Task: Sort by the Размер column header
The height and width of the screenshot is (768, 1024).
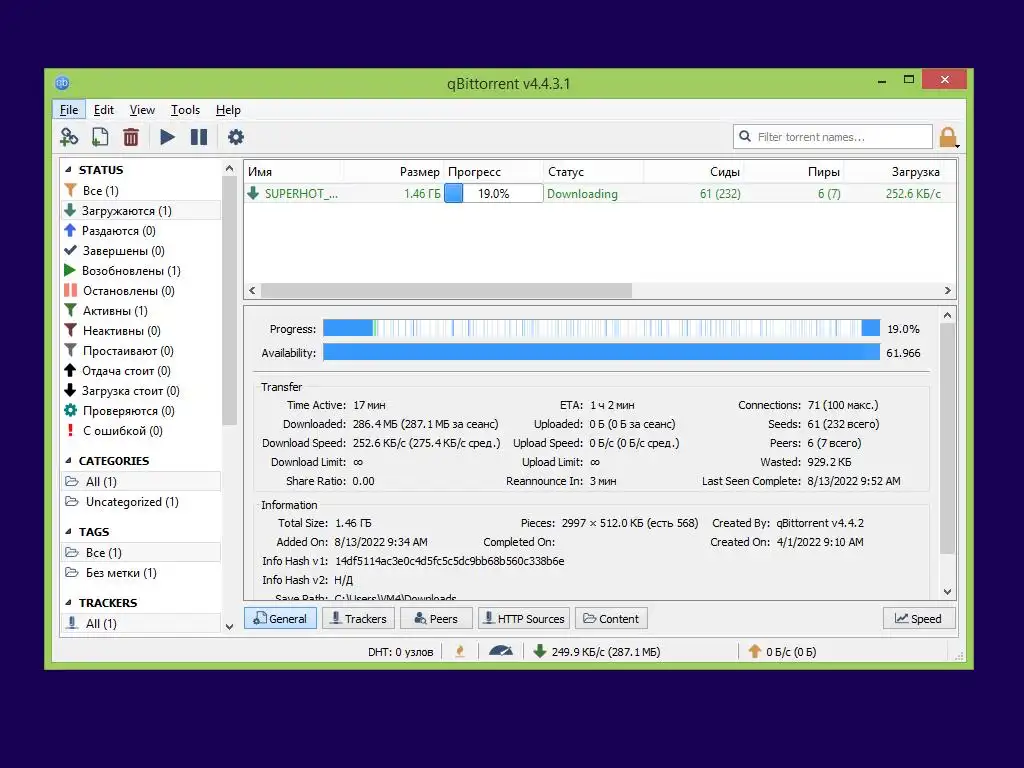Action: point(393,172)
